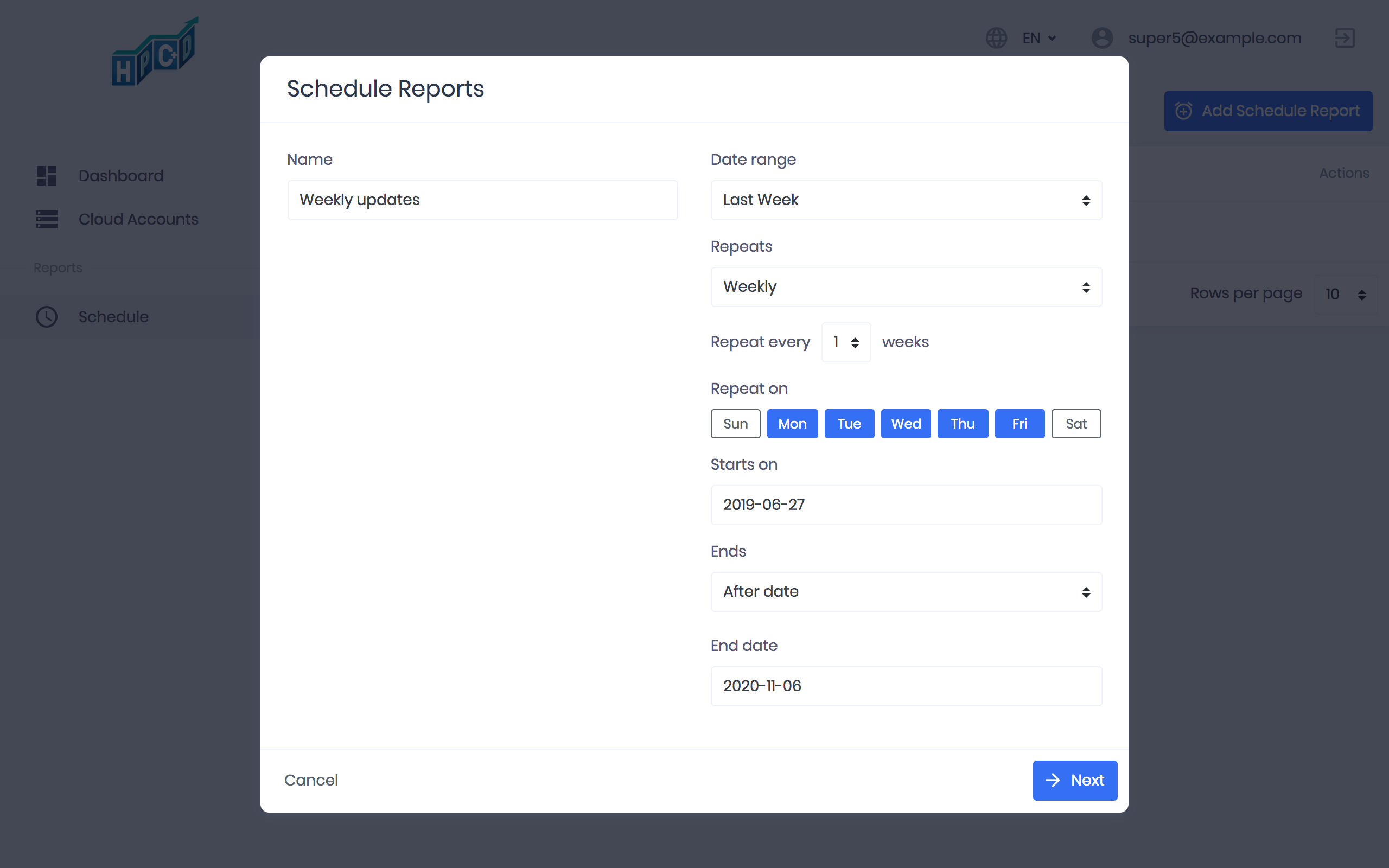Click the Dashboard grid icon

47,176
